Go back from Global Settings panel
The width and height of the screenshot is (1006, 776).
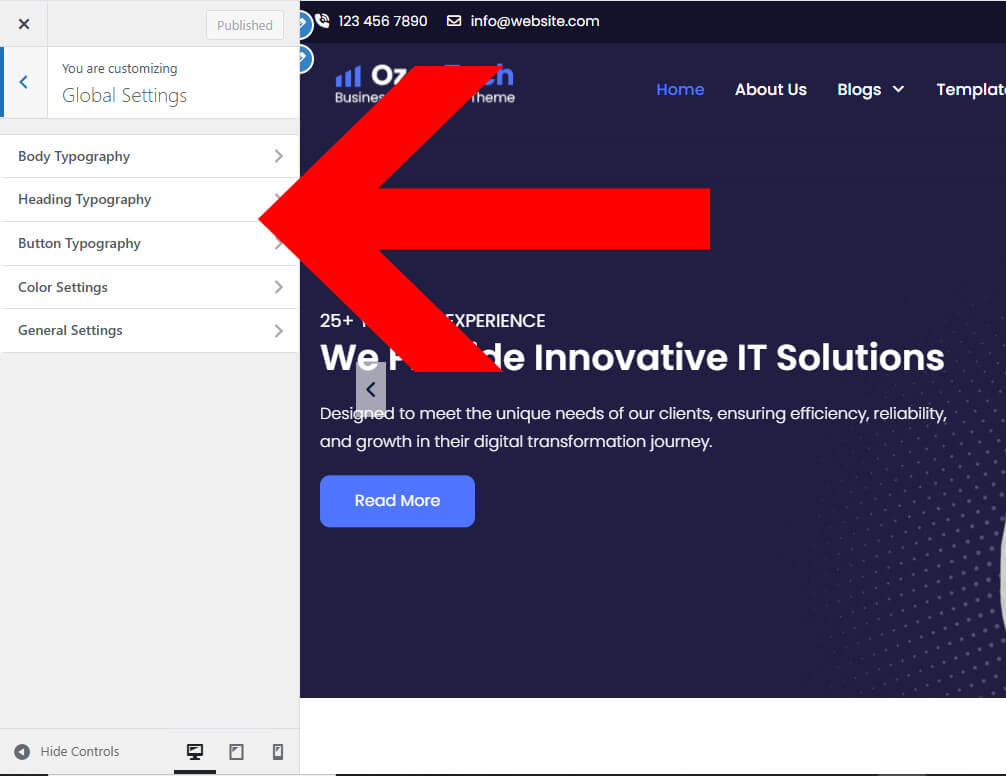coord(24,82)
